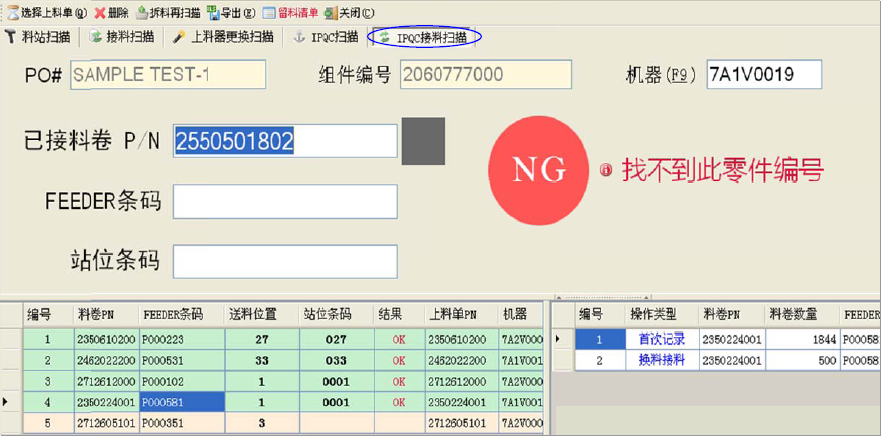882x437 pixels.
Task: Click the red X 删除 icon
Action: (x=100, y=12)
